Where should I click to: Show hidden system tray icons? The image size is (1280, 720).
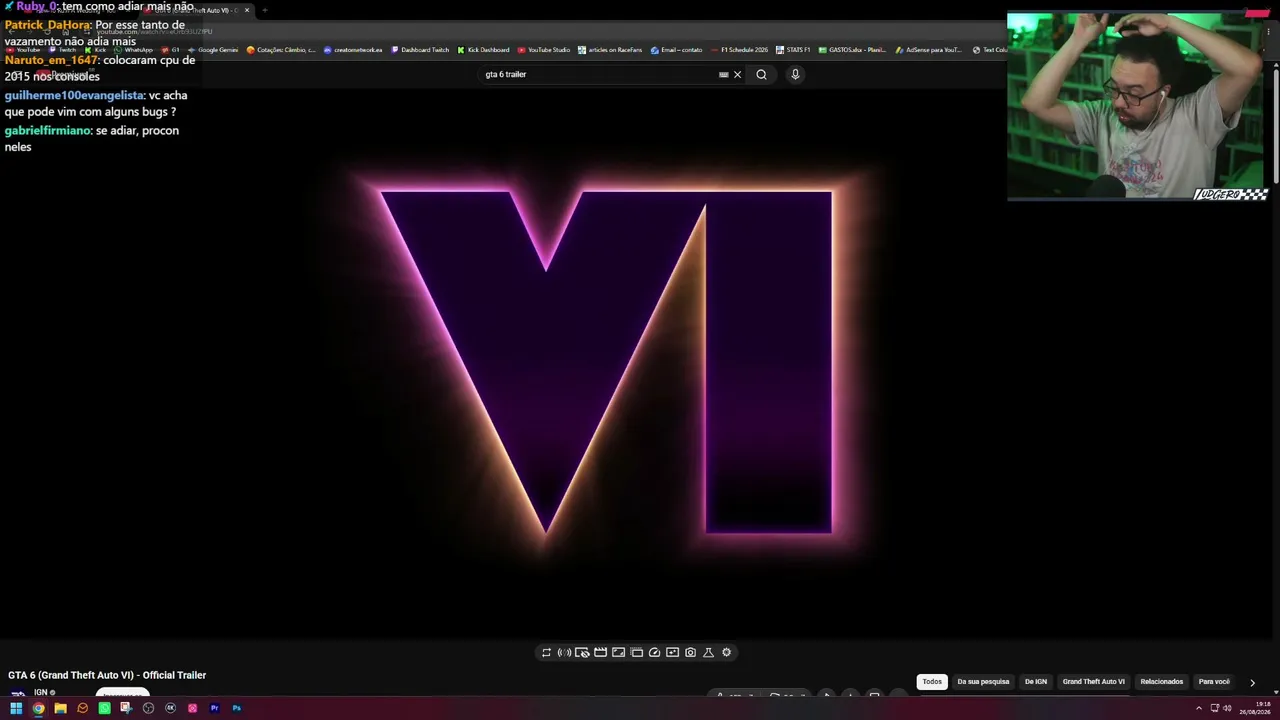pos(1199,708)
